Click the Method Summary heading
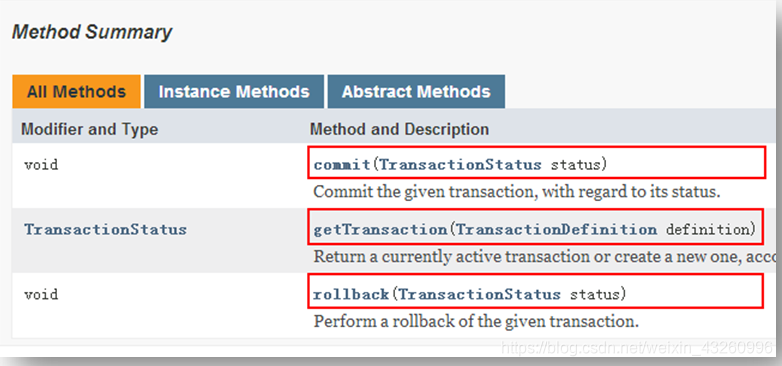The width and height of the screenshot is (782, 366). coord(92,32)
